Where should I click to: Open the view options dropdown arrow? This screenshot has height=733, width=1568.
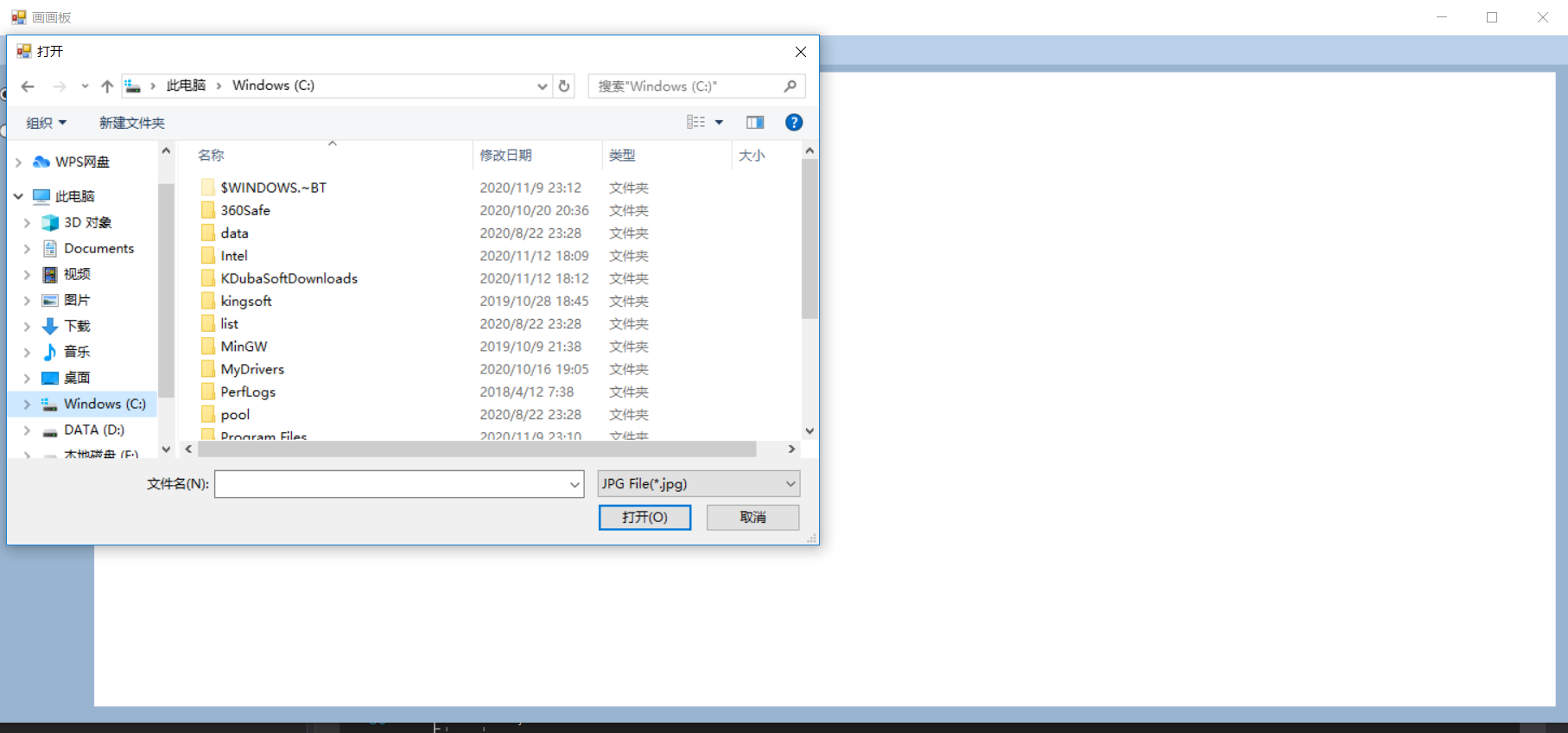coord(719,123)
